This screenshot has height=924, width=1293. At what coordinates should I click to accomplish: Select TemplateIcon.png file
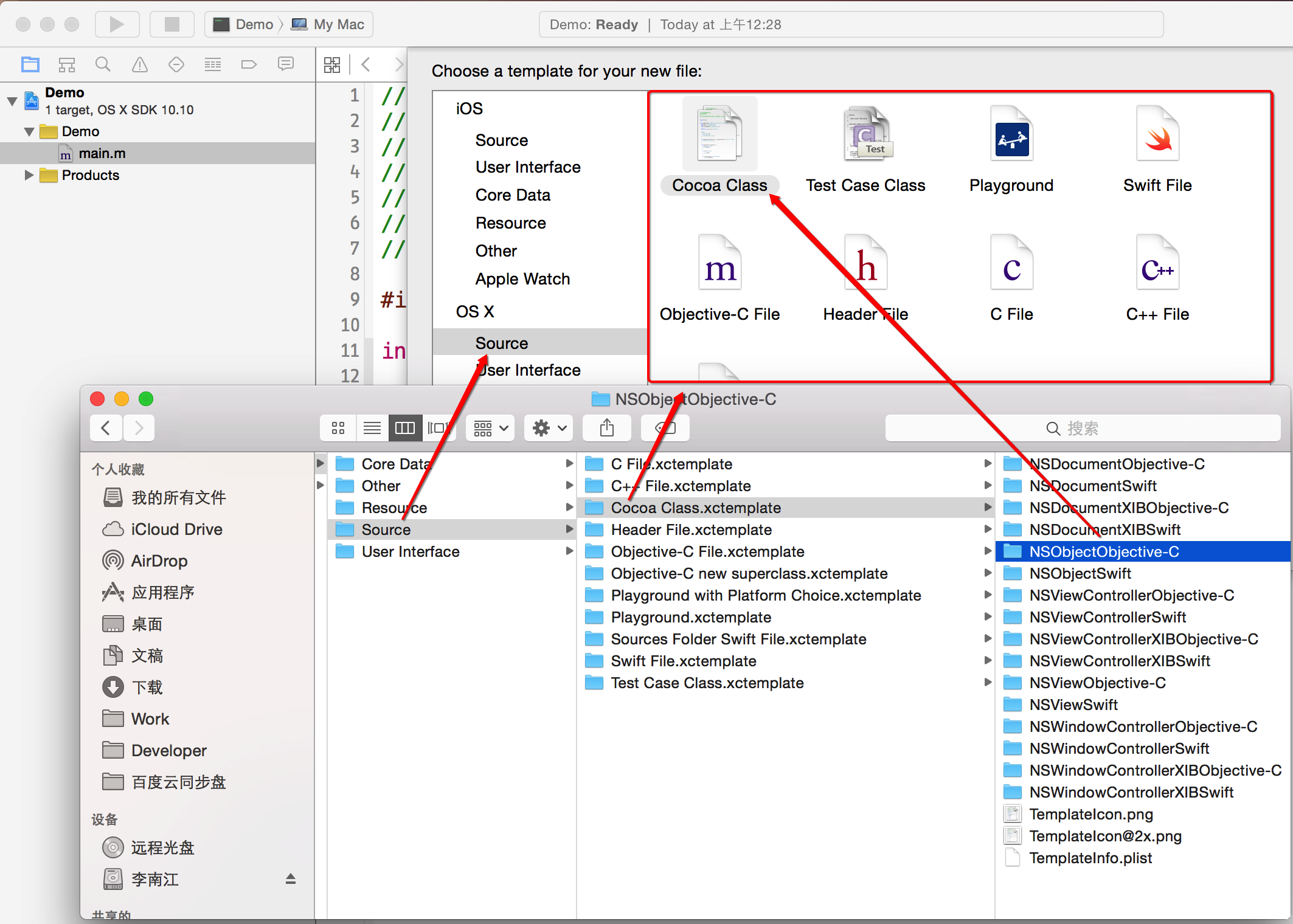tap(1143, 814)
